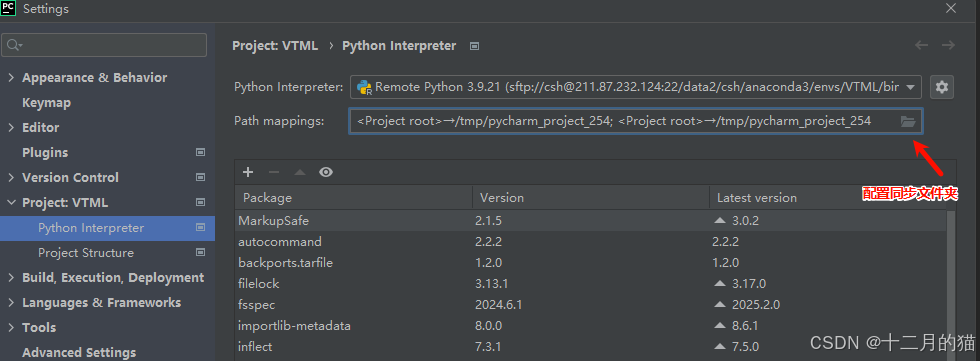Click the back navigation arrow
Image resolution: width=980 pixels, height=361 pixels.
(921, 45)
